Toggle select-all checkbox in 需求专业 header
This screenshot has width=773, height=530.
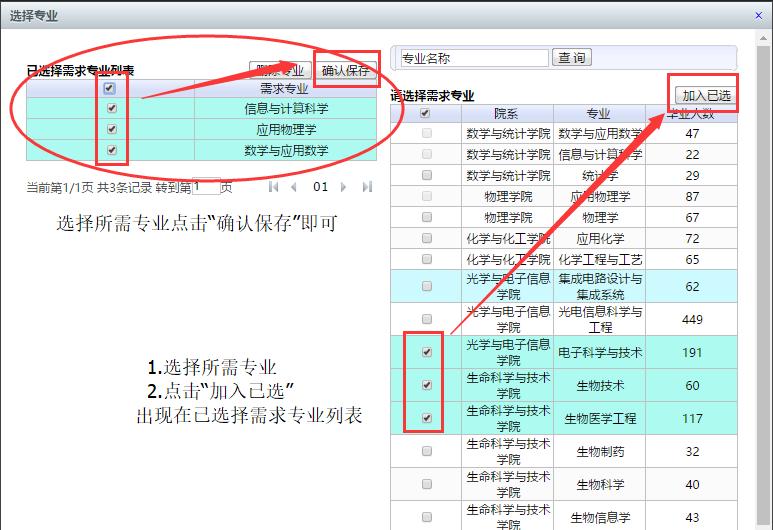tap(111, 88)
